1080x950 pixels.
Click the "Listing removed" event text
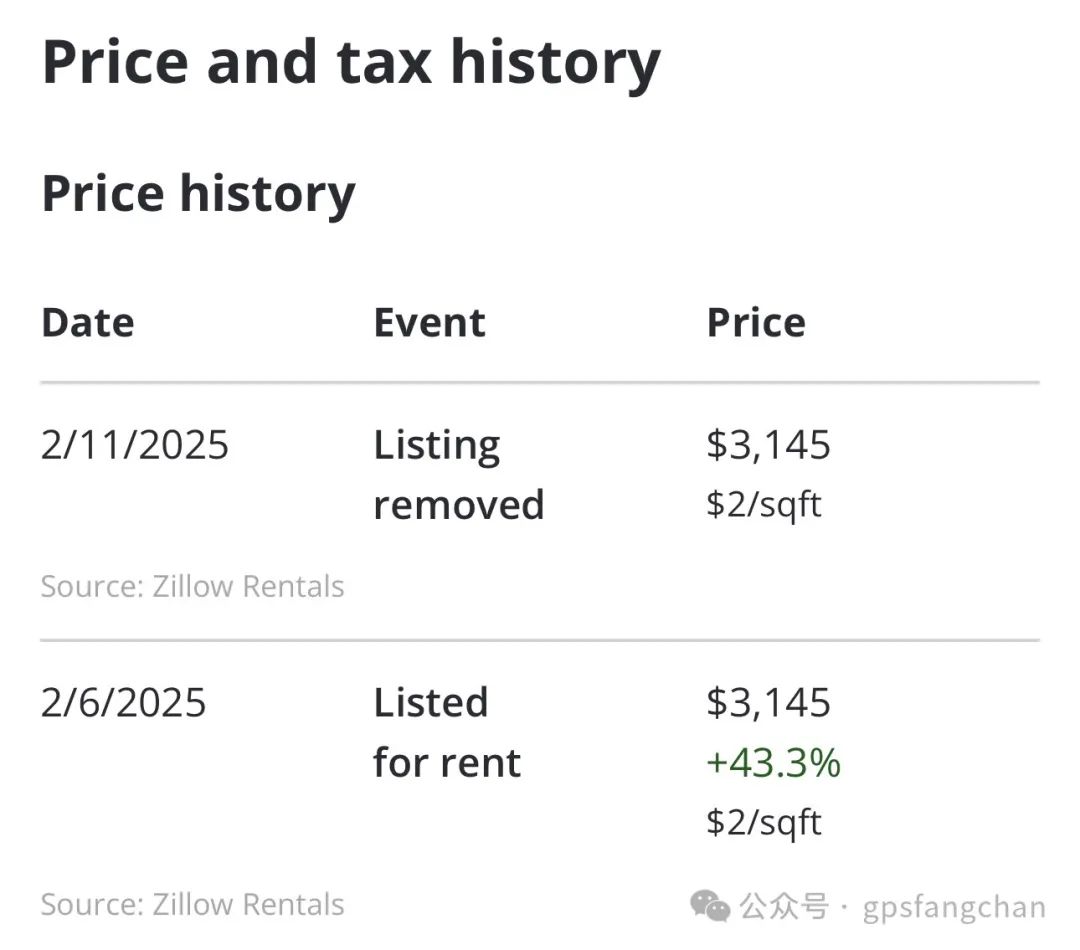click(459, 475)
